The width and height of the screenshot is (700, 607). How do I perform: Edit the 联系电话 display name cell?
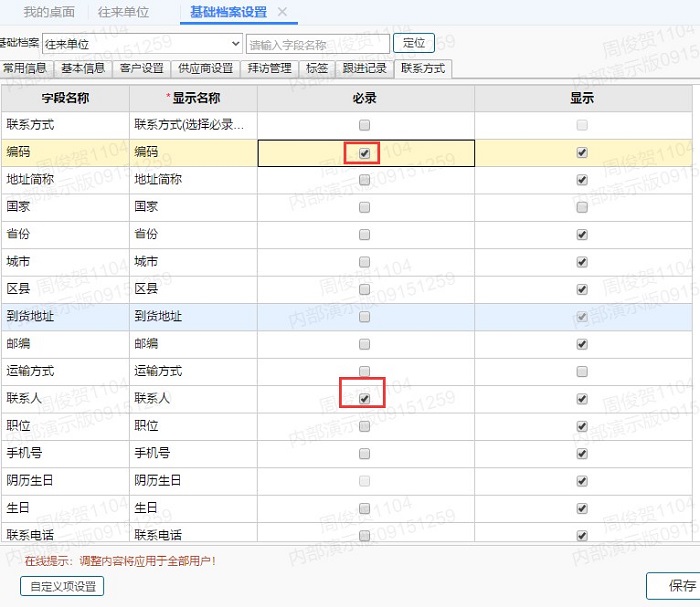pyautogui.click(x=193, y=533)
